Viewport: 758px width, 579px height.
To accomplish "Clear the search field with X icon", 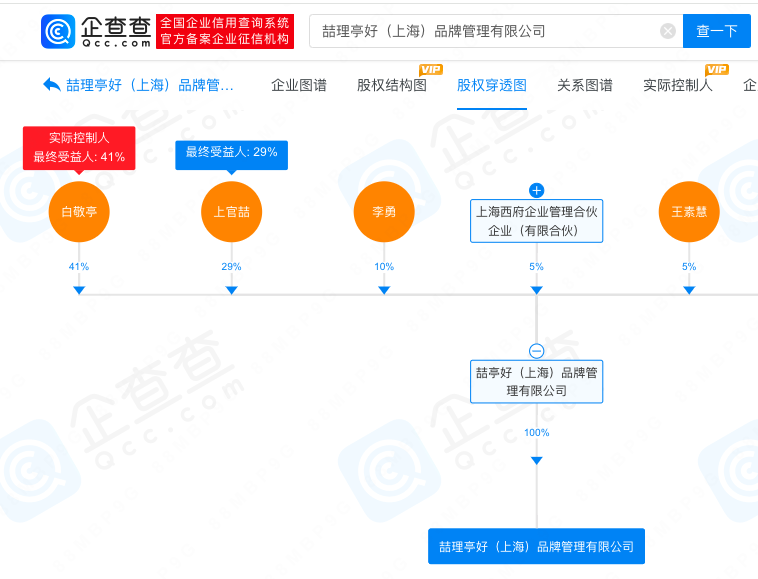I will pyautogui.click(x=668, y=31).
